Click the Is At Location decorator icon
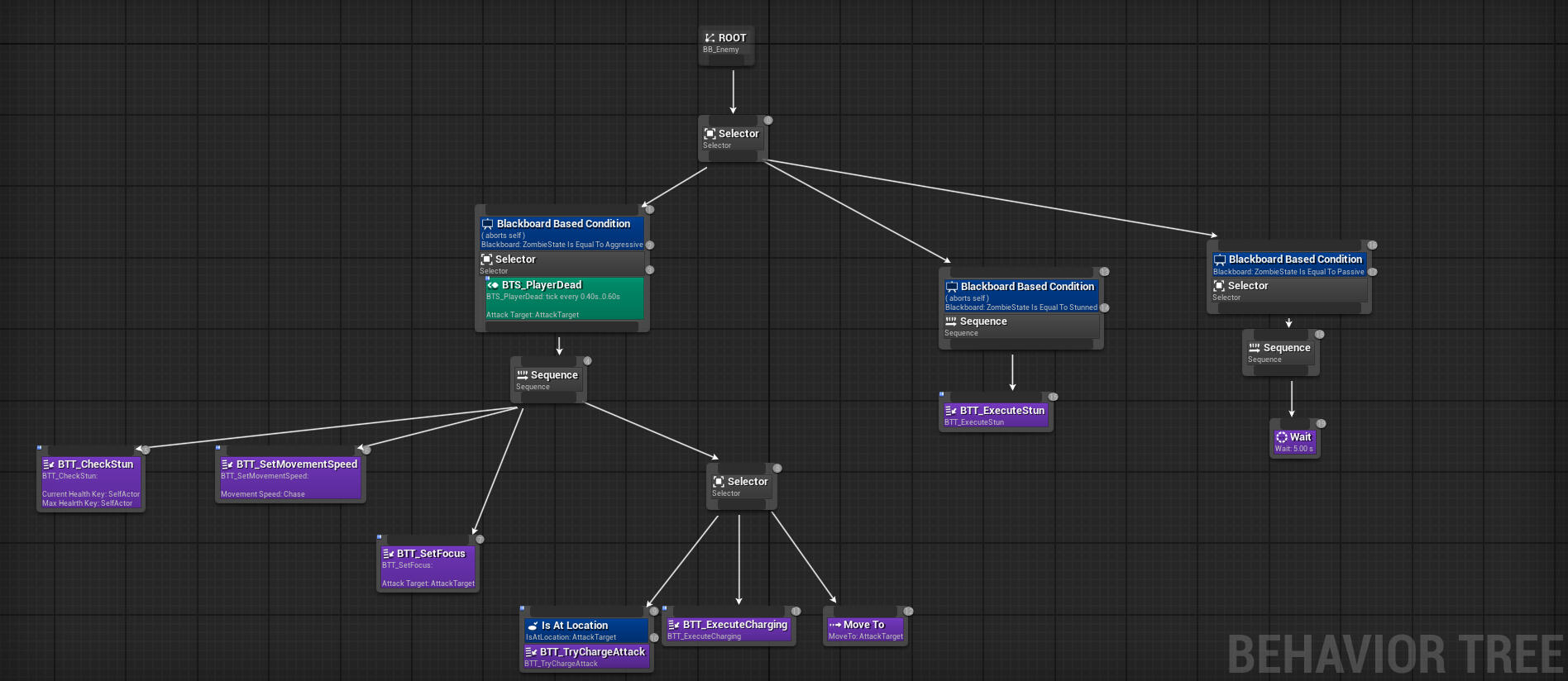 pyautogui.click(x=533, y=626)
